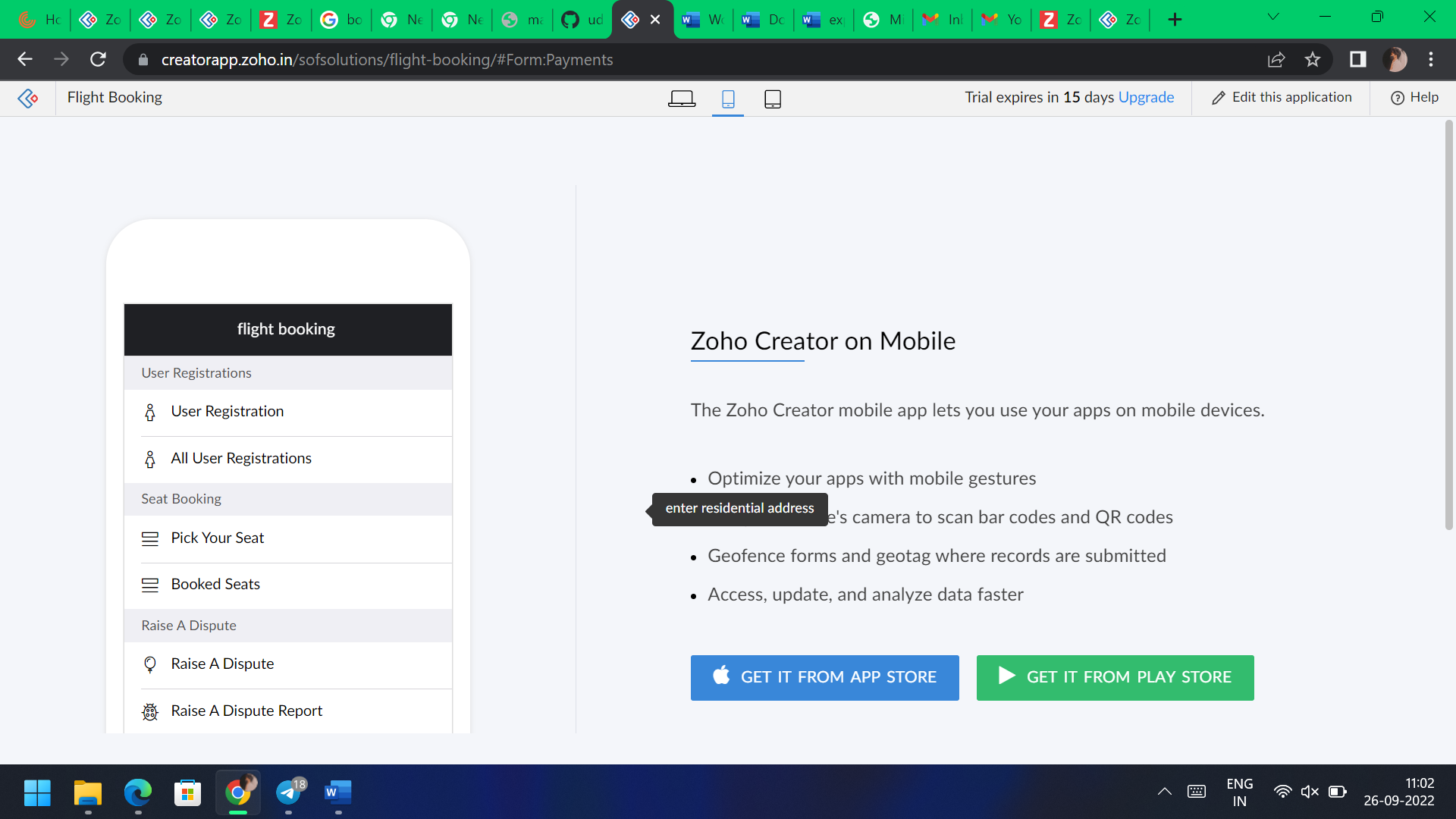Click Get It From Play Store button
The width and height of the screenshot is (1456, 819).
point(1115,677)
